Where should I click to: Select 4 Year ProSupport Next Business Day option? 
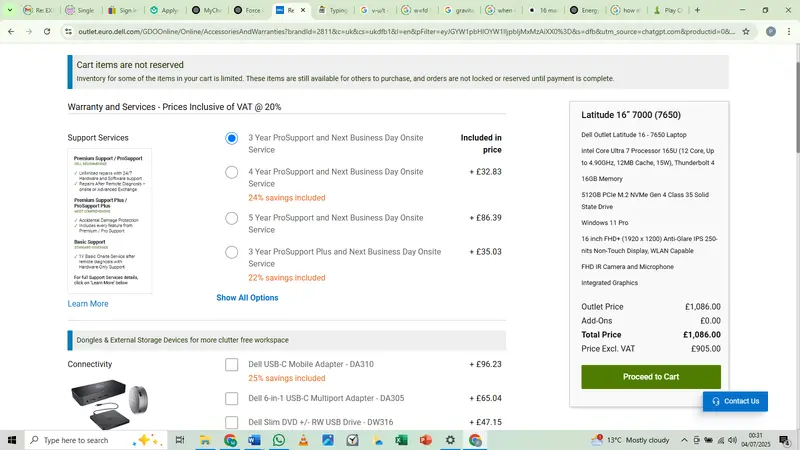point(232,172)
